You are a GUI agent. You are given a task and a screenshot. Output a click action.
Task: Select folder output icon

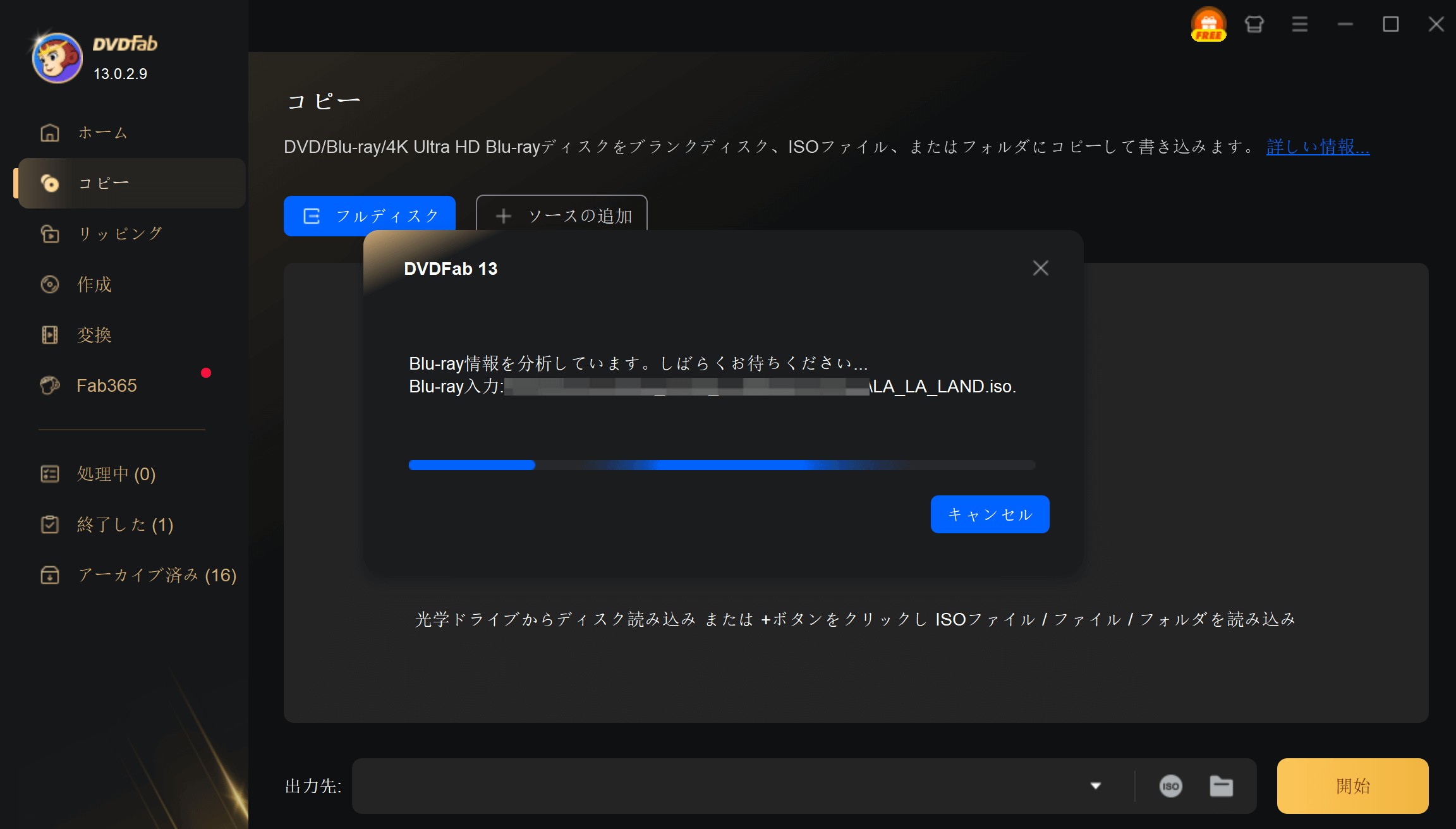click(x=1221, y=786)
